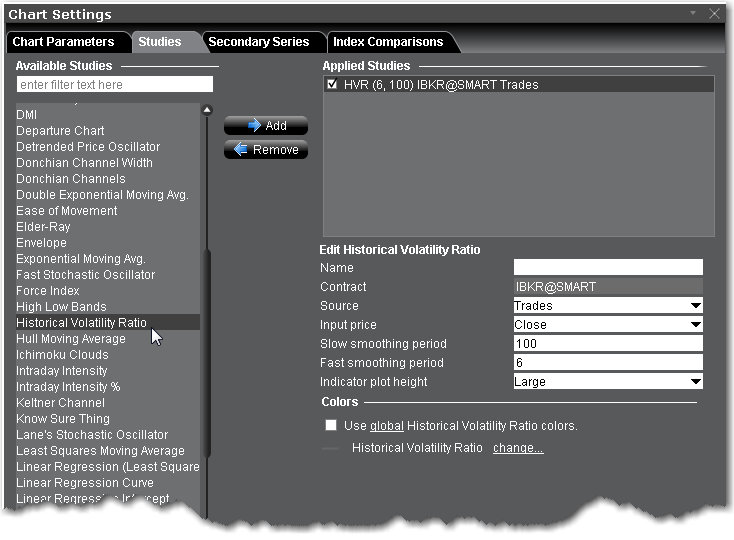Click the Historical Volatility Ratio color line swatch
Image resolution: width=734 pixels, height=540 pixels.
click(331, 448)
